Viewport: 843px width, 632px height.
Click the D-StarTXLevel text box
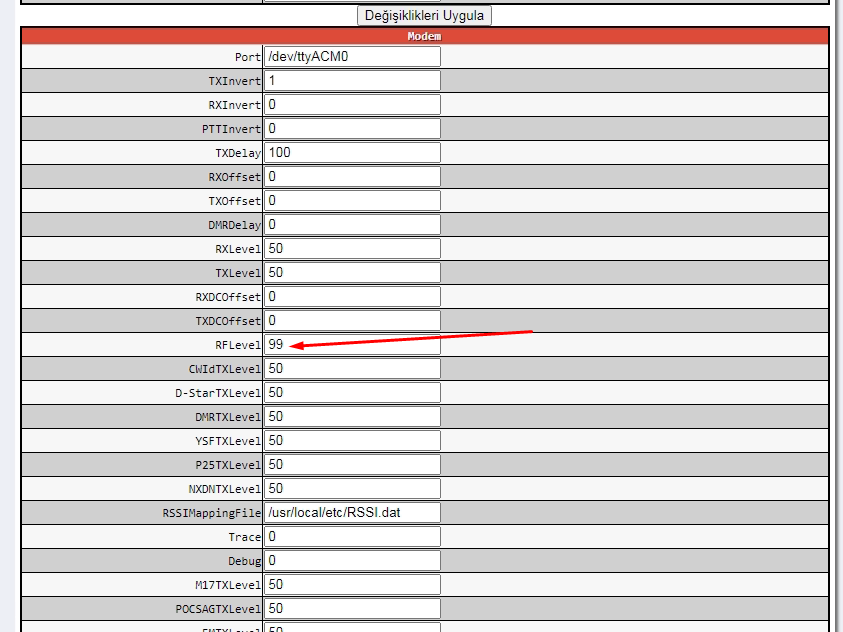coord(352,393)
